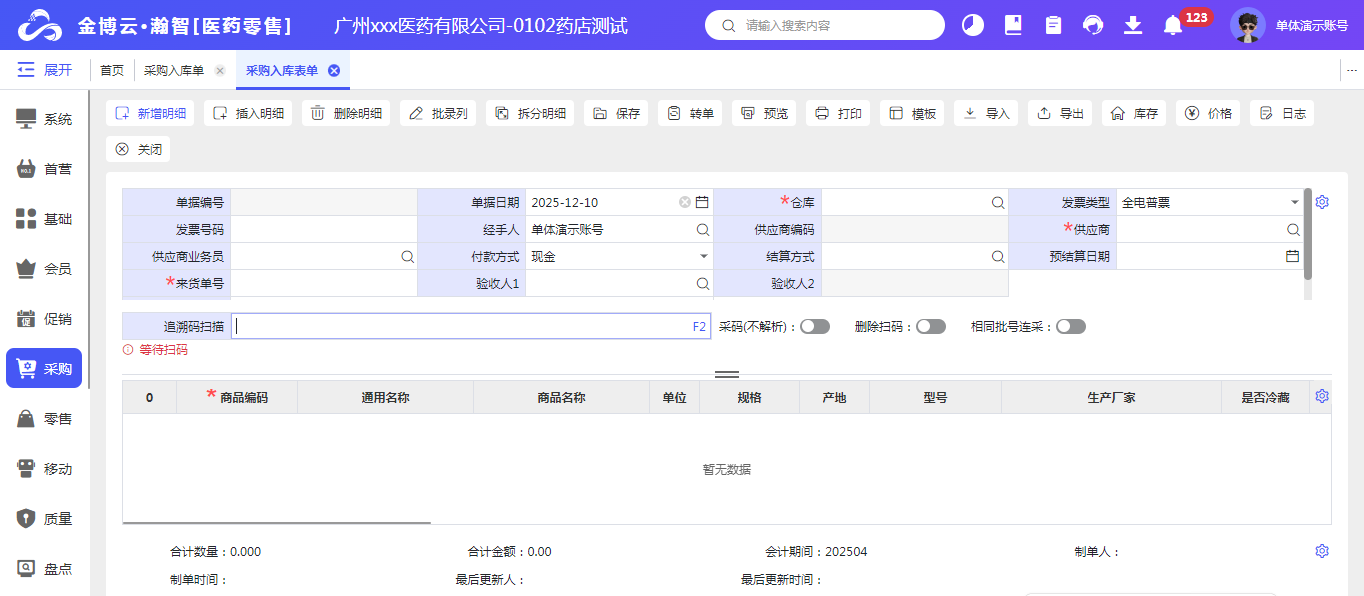Open the 付款方式 dropdown
The height and width of the screenshot is (596, 1364).
tap(703, 257)
